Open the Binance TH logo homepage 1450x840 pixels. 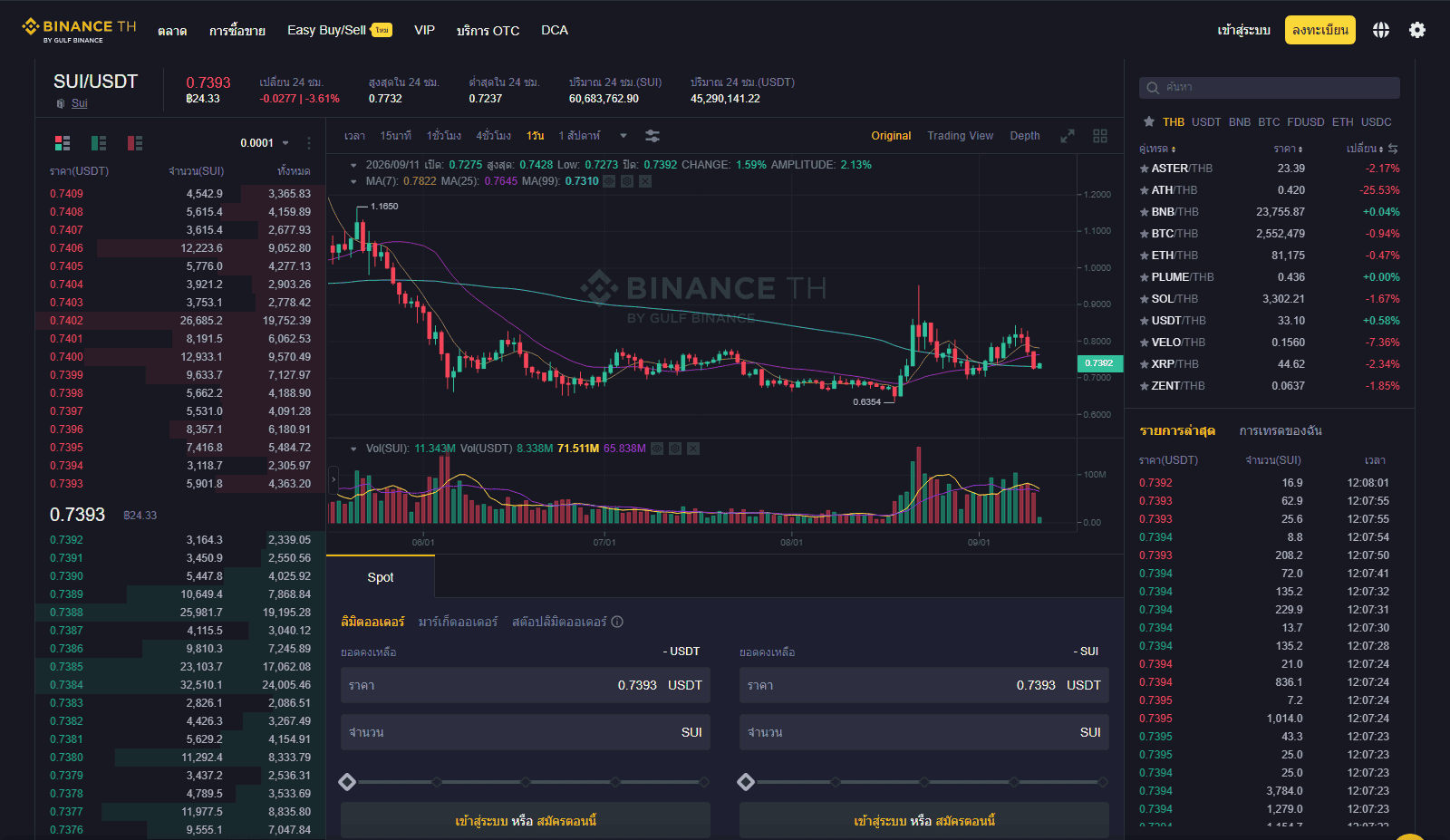point(79,30)
